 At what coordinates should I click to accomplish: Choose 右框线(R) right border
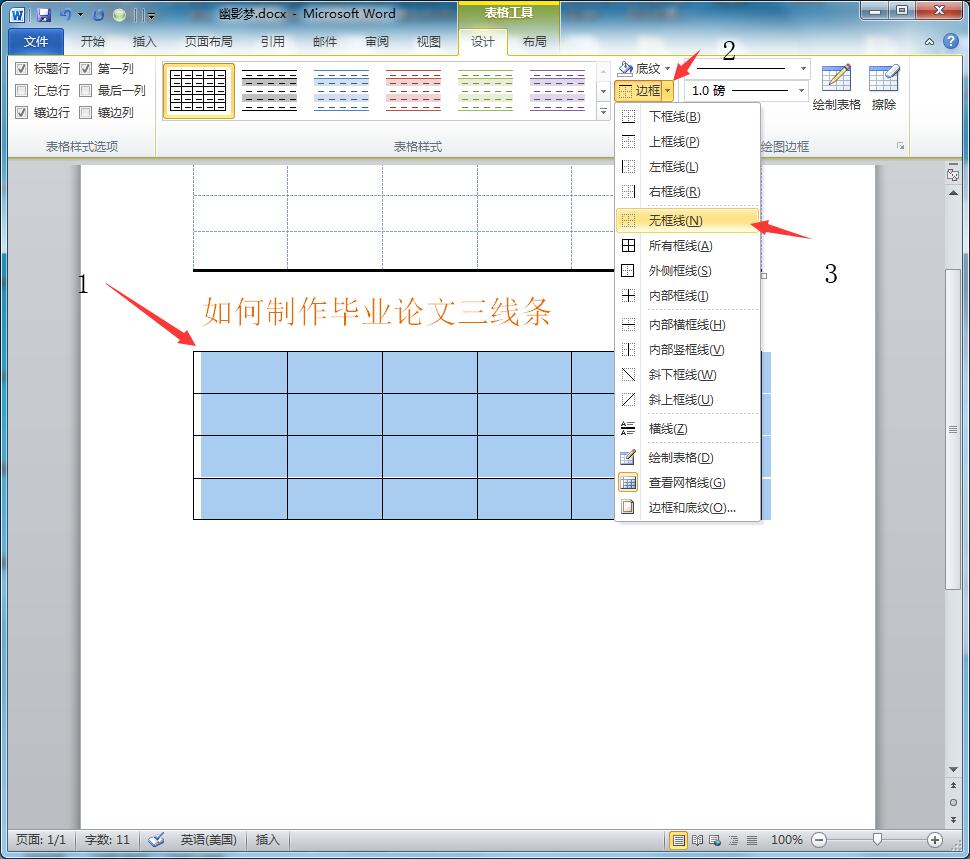(688, 192)
